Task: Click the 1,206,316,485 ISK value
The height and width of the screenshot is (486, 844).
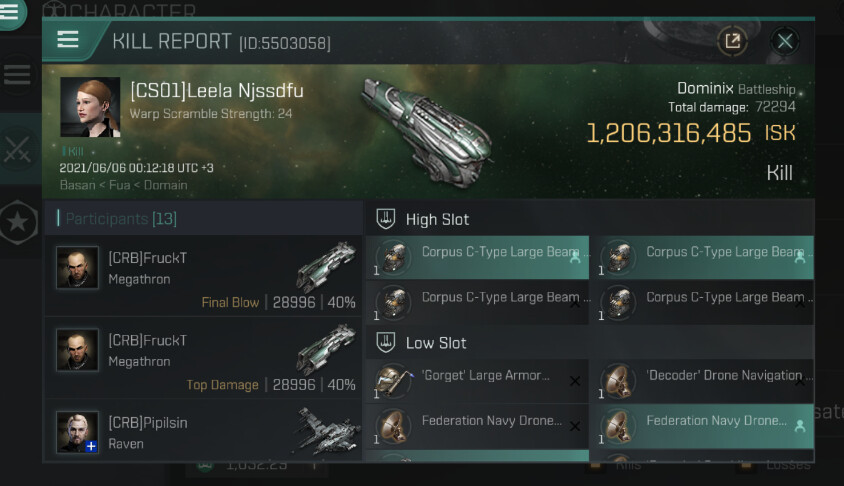Action: click(x=668, y=133)
